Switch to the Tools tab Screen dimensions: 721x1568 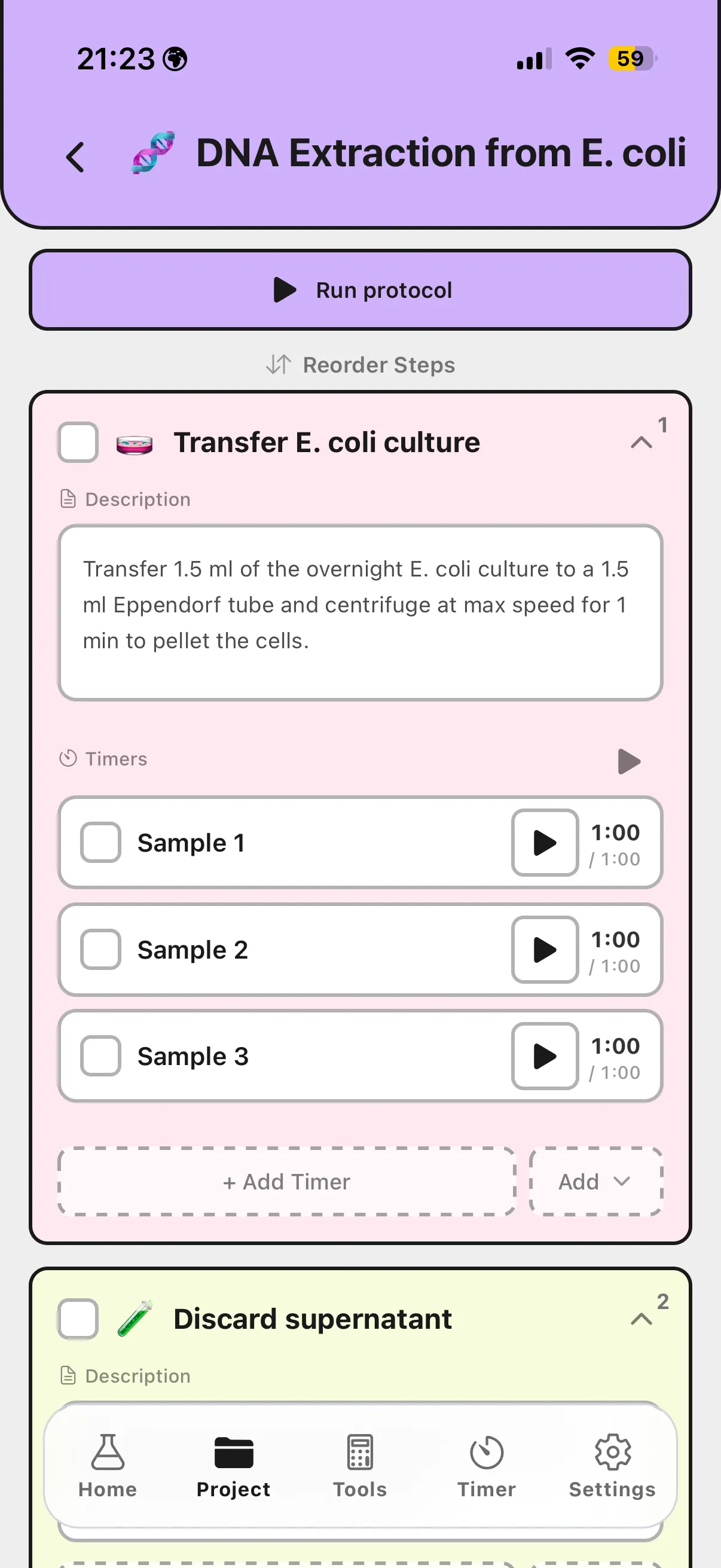(359, 1466)
